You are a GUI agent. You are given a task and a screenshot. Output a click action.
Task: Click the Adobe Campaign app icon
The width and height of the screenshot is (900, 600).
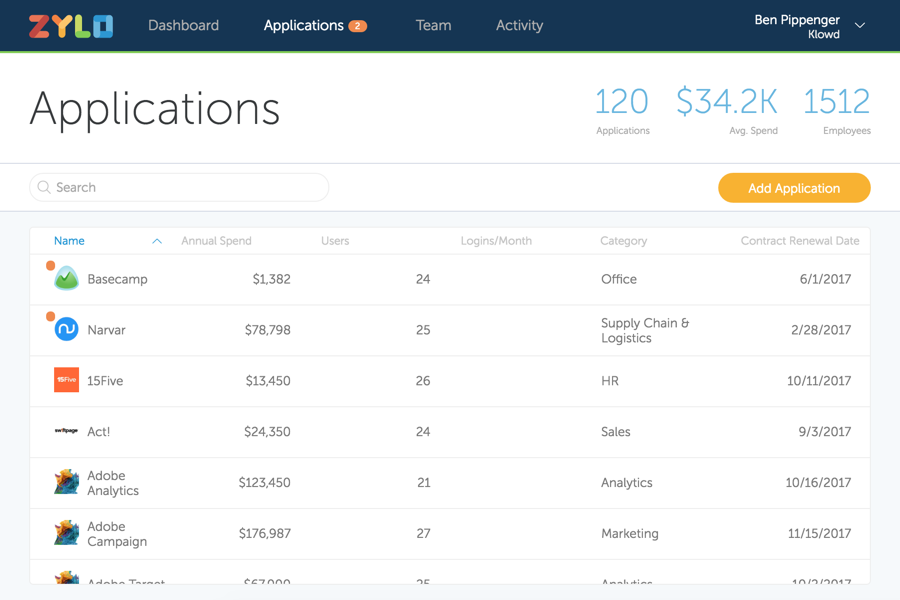pyautogui.click(x=66, y=533)
